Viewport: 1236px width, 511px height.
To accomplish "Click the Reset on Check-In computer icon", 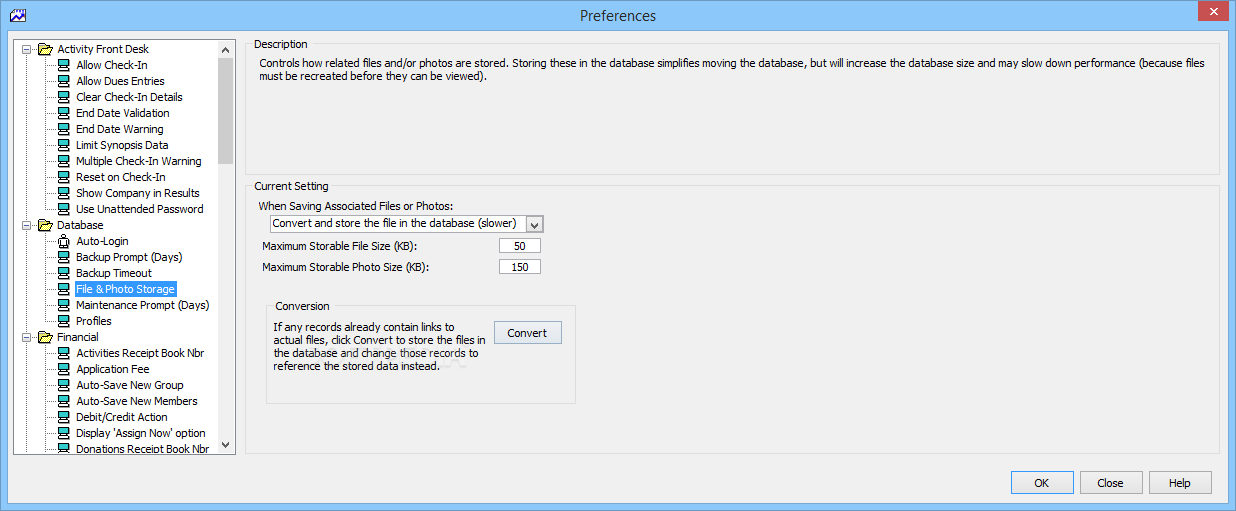I will (63, 177).
